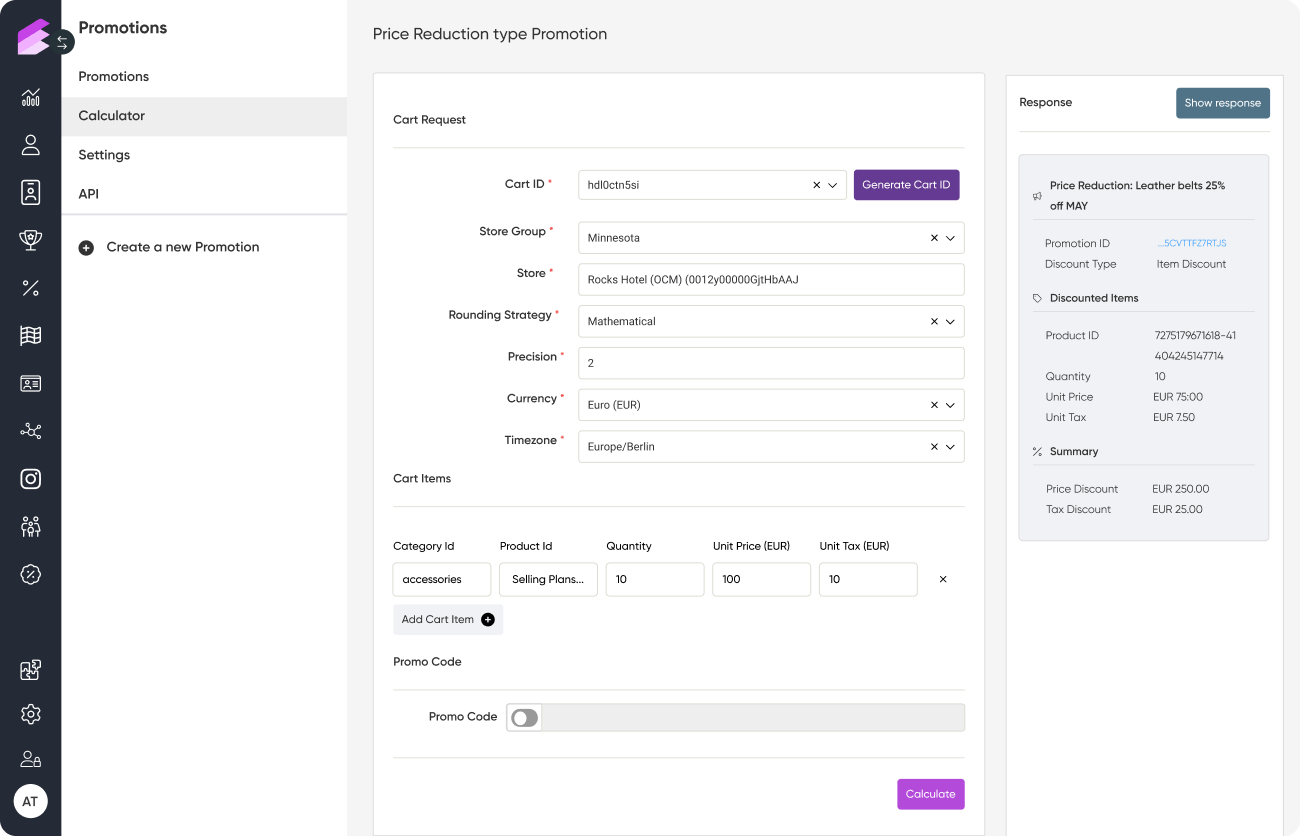Open the gear settings icon in sidebar
This screenshot has width=1300, height=836.
pyautogui.click(x=30, y=714)
